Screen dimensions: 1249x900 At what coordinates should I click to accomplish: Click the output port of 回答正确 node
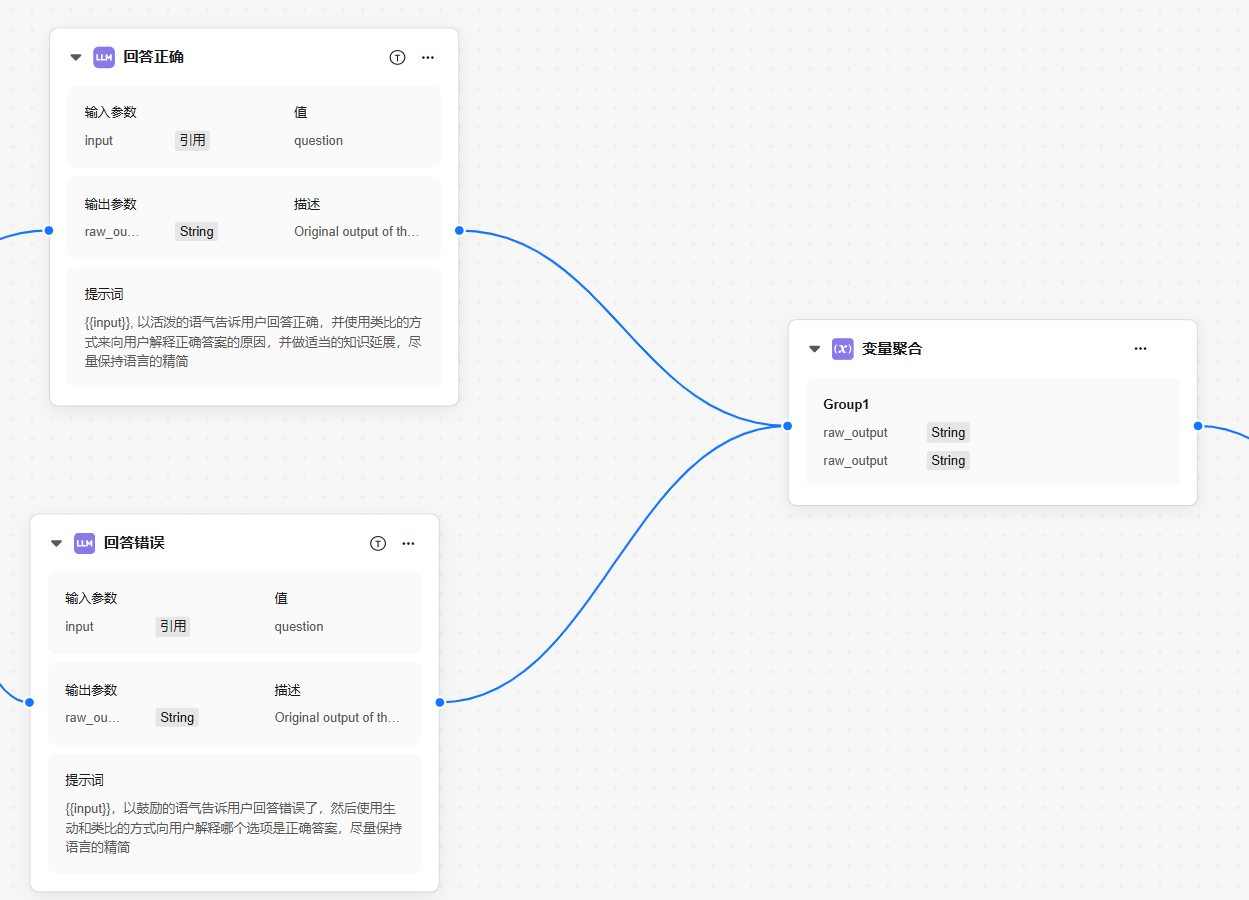tap(459, 231)
